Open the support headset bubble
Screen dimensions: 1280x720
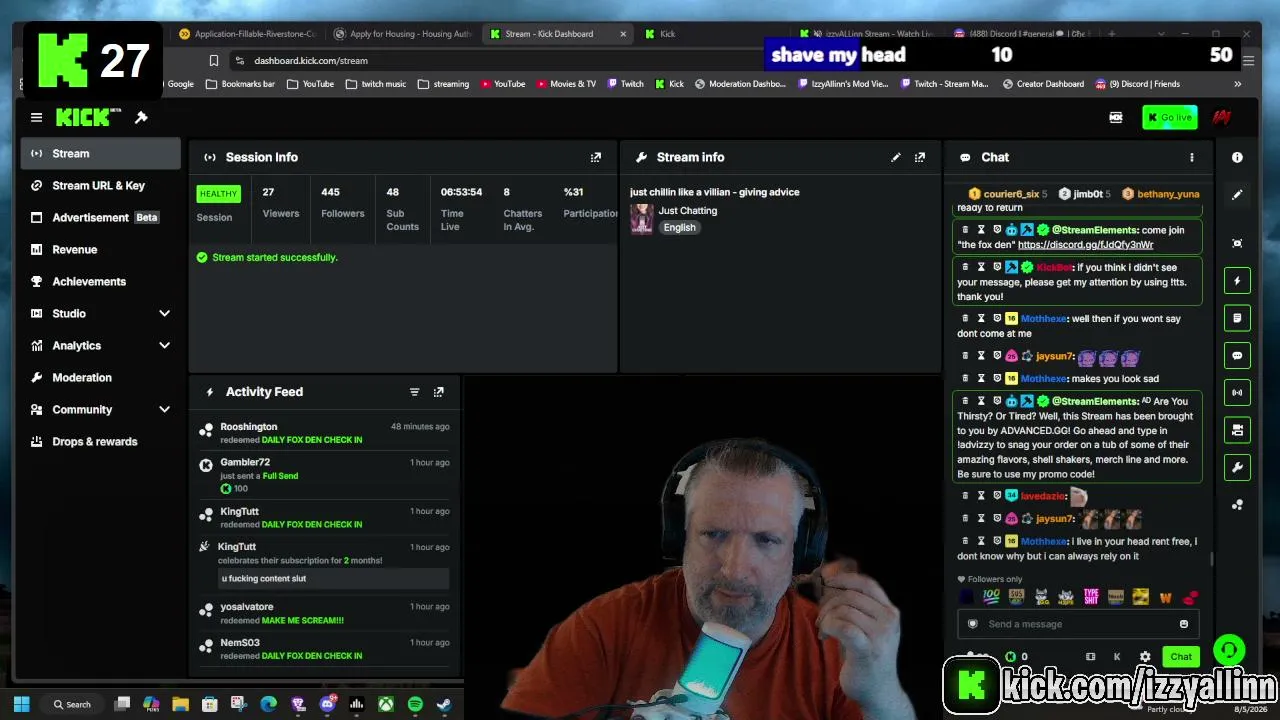[x=1229, y=651]
